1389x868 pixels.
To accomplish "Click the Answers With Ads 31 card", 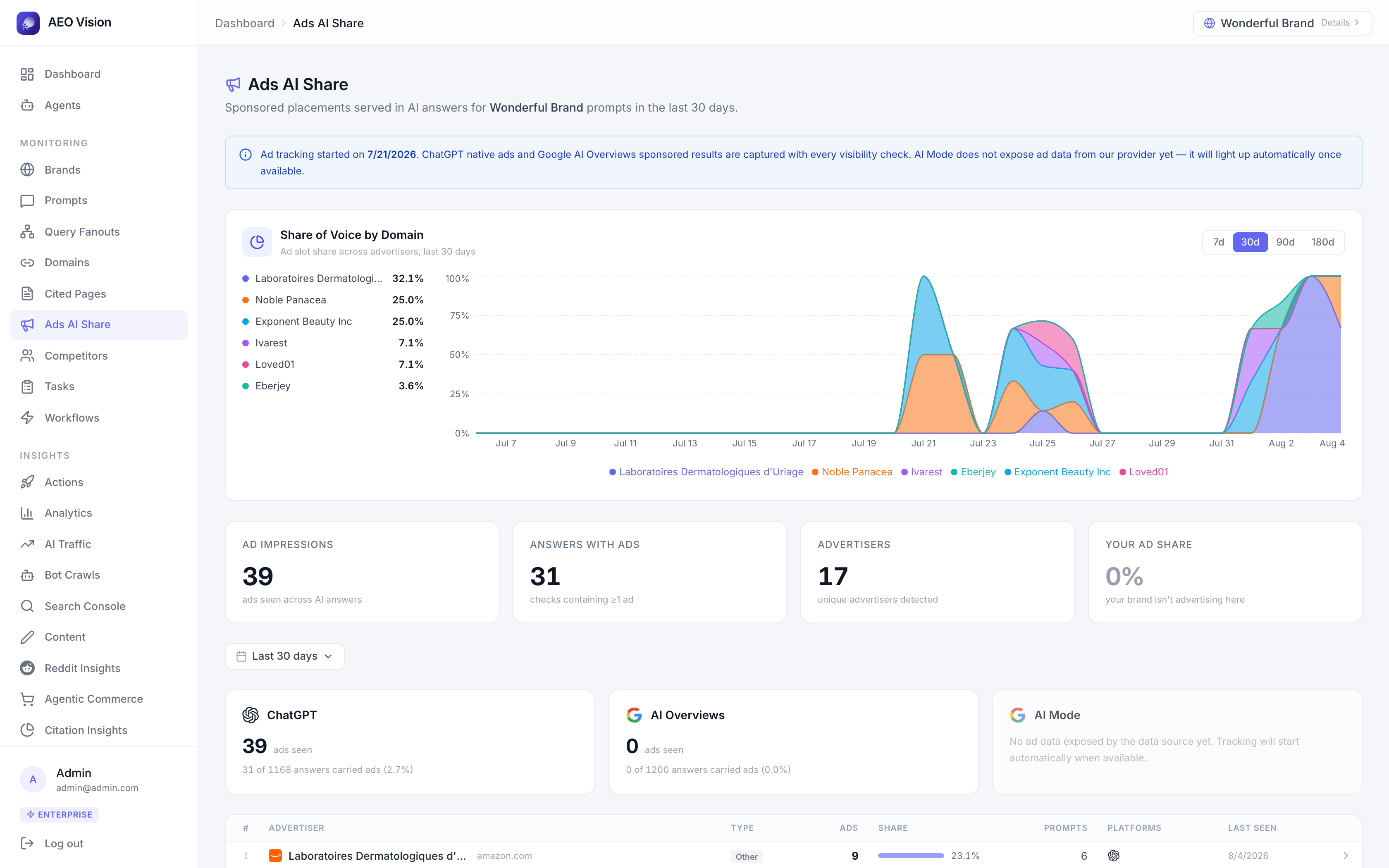I will point(650,572).
